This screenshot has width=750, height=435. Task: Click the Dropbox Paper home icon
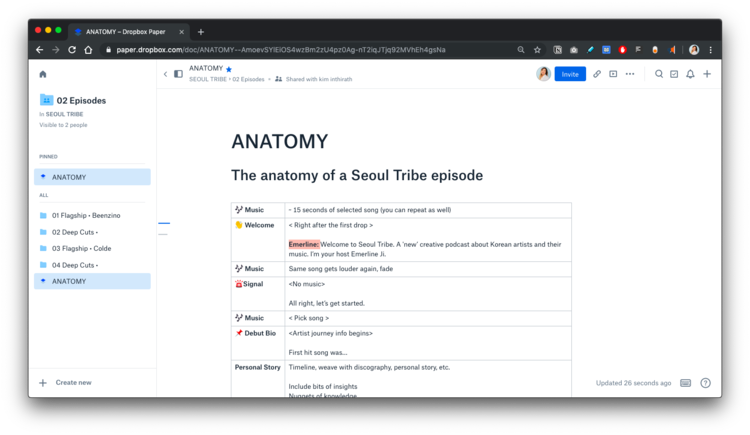43,74
